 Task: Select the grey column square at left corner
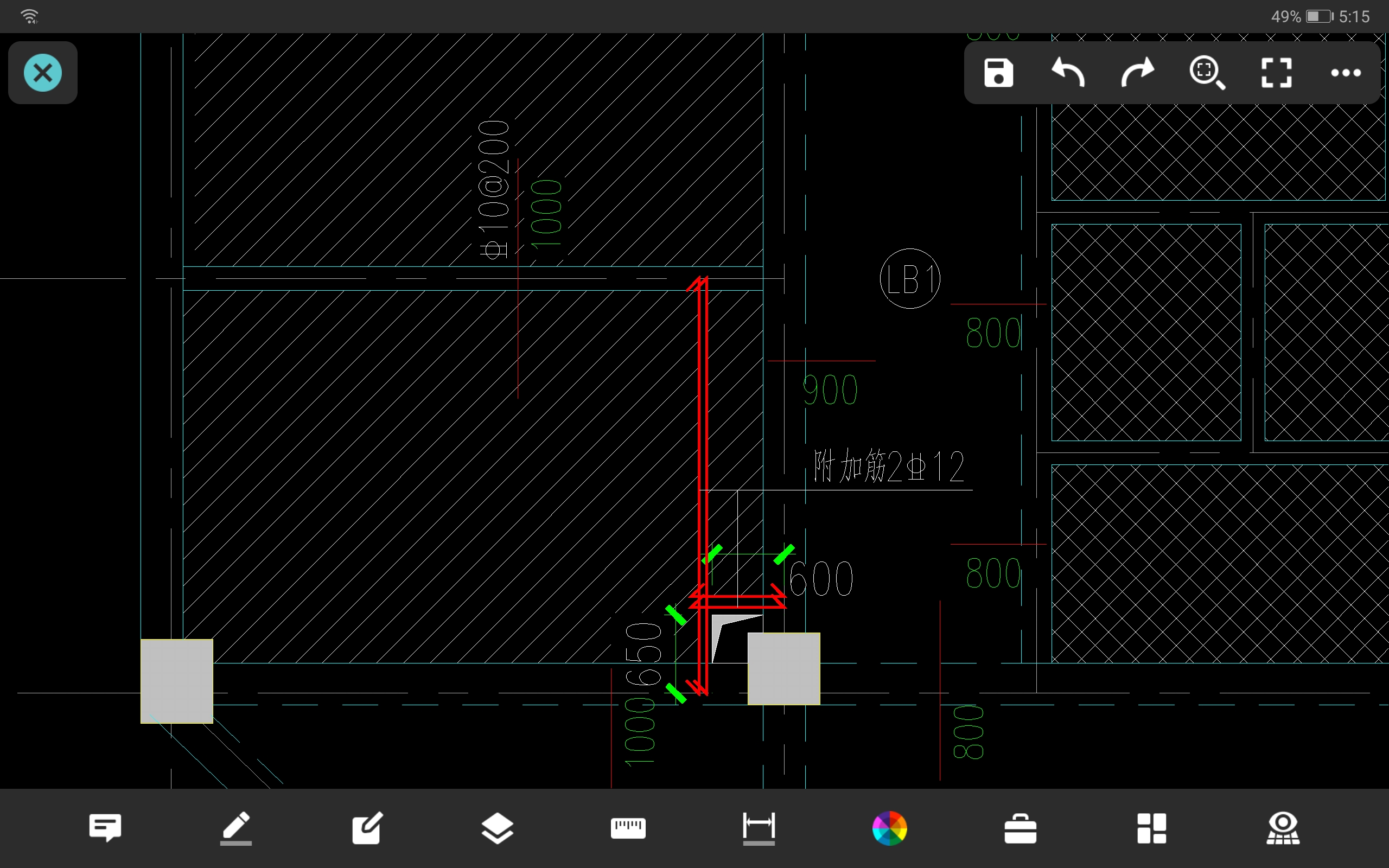[177, 681]
